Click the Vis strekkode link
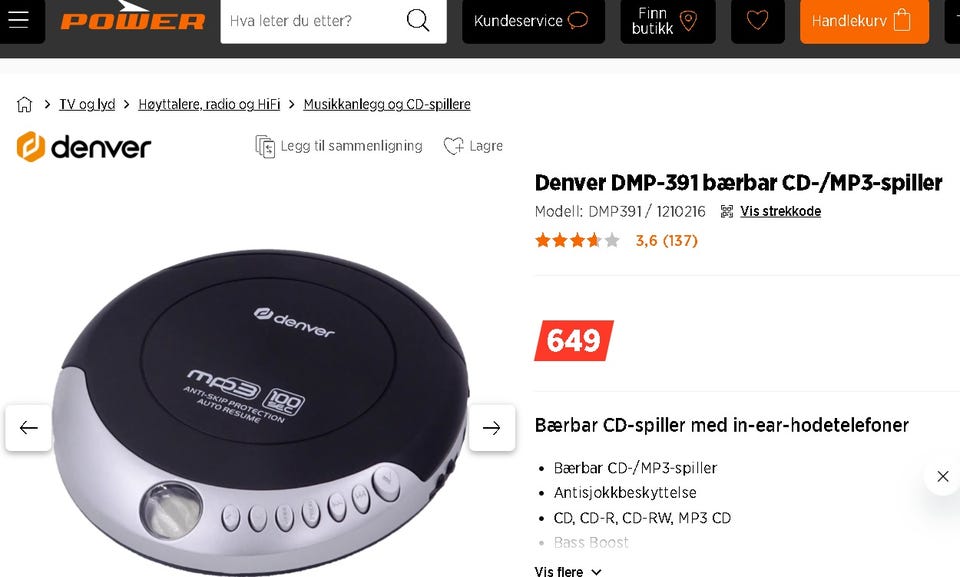The image size is (960, 577). point(780,211)
